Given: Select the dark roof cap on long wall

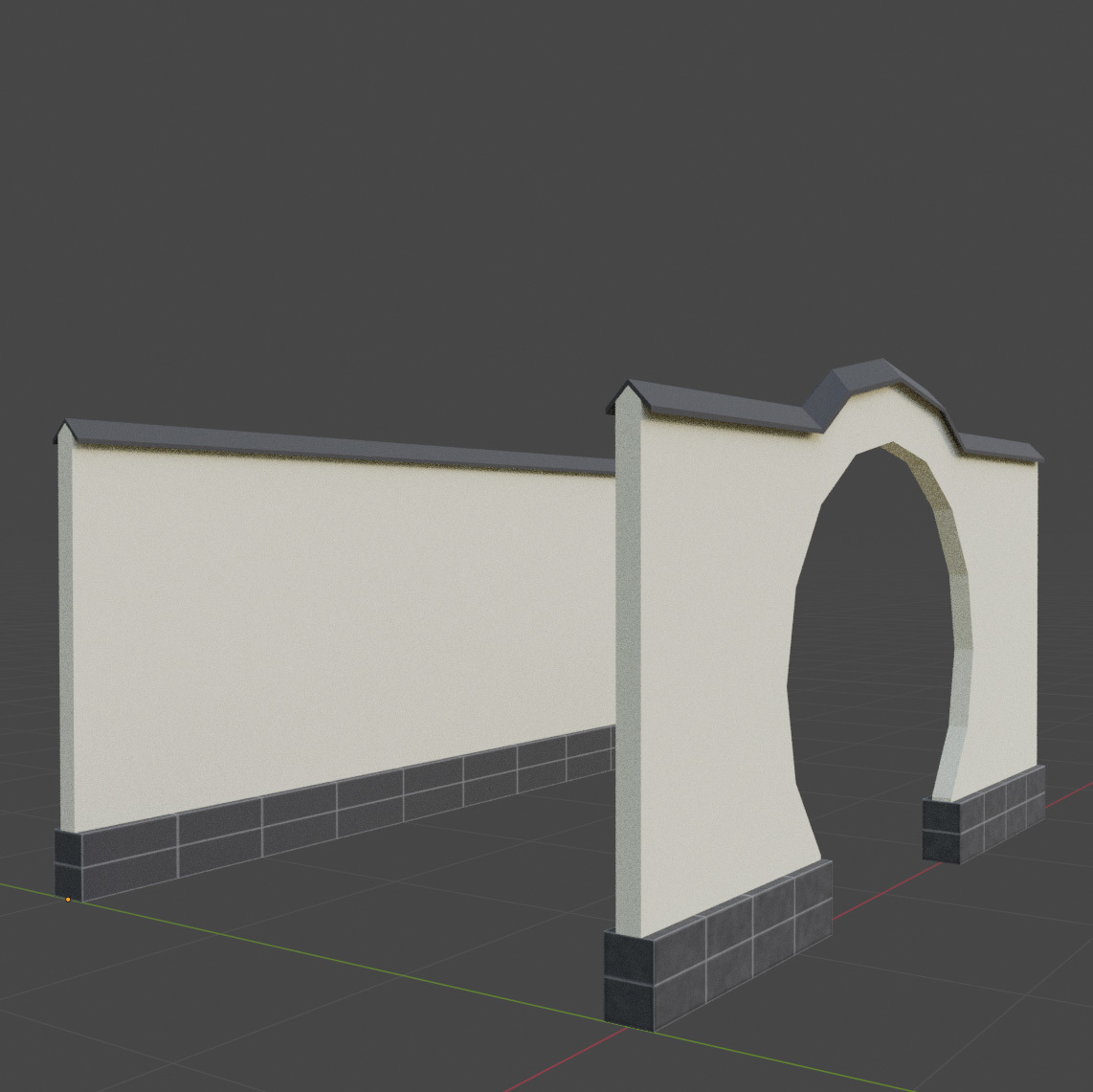Looking at the screenshot, I should pos(335,446).
